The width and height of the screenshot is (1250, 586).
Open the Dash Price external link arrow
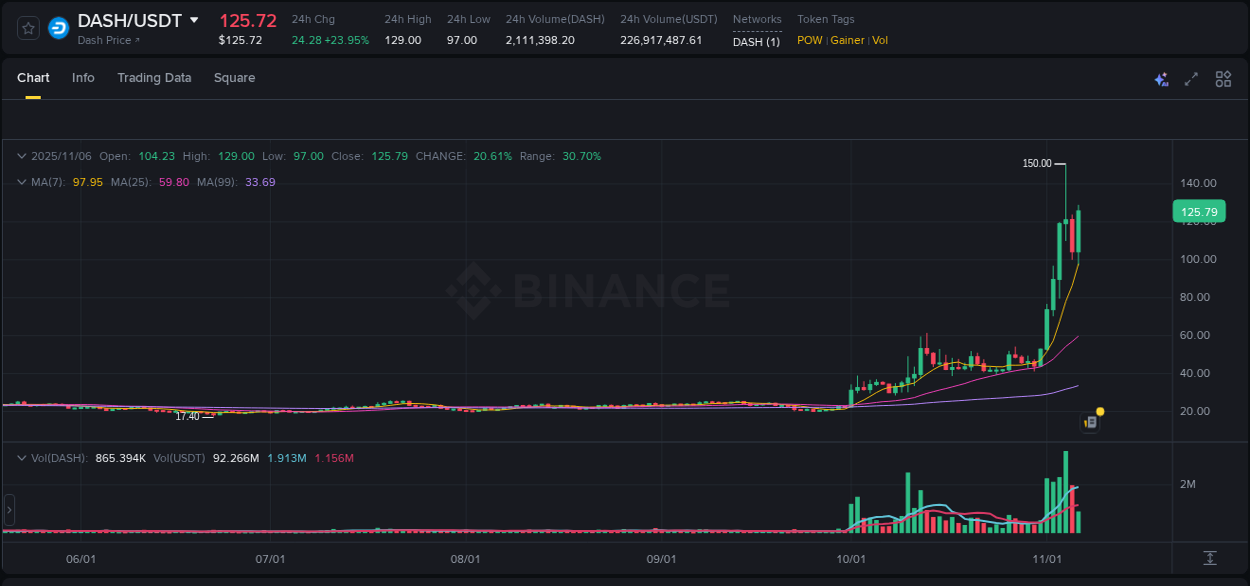pos(135,39)
